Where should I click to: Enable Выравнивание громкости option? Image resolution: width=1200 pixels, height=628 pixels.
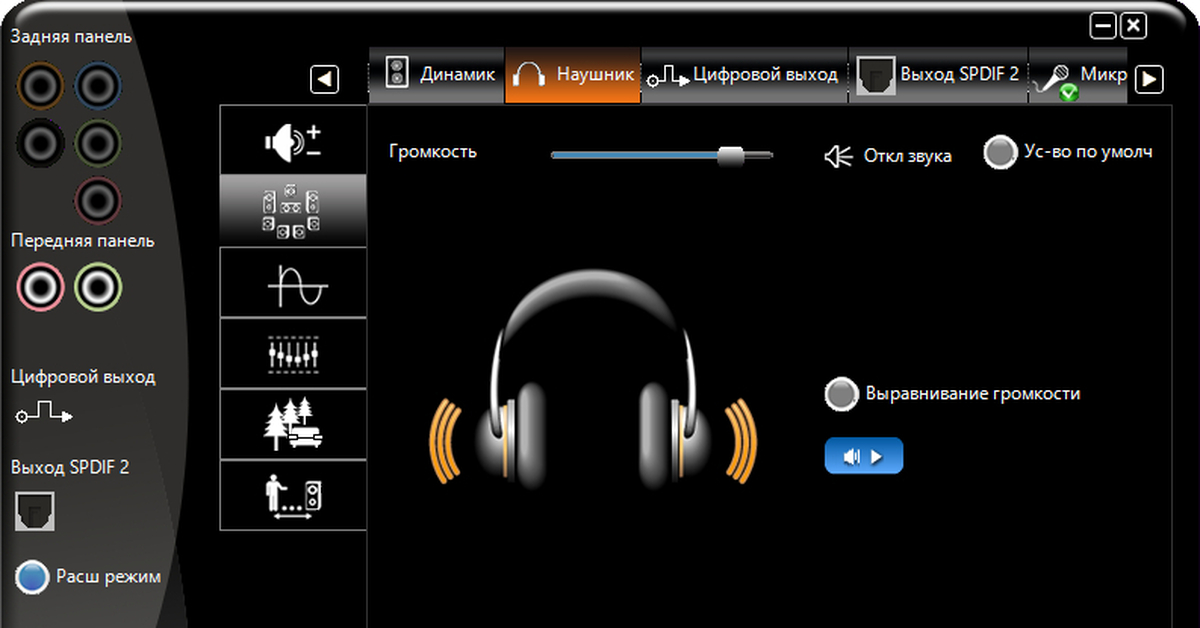[842, 394]
